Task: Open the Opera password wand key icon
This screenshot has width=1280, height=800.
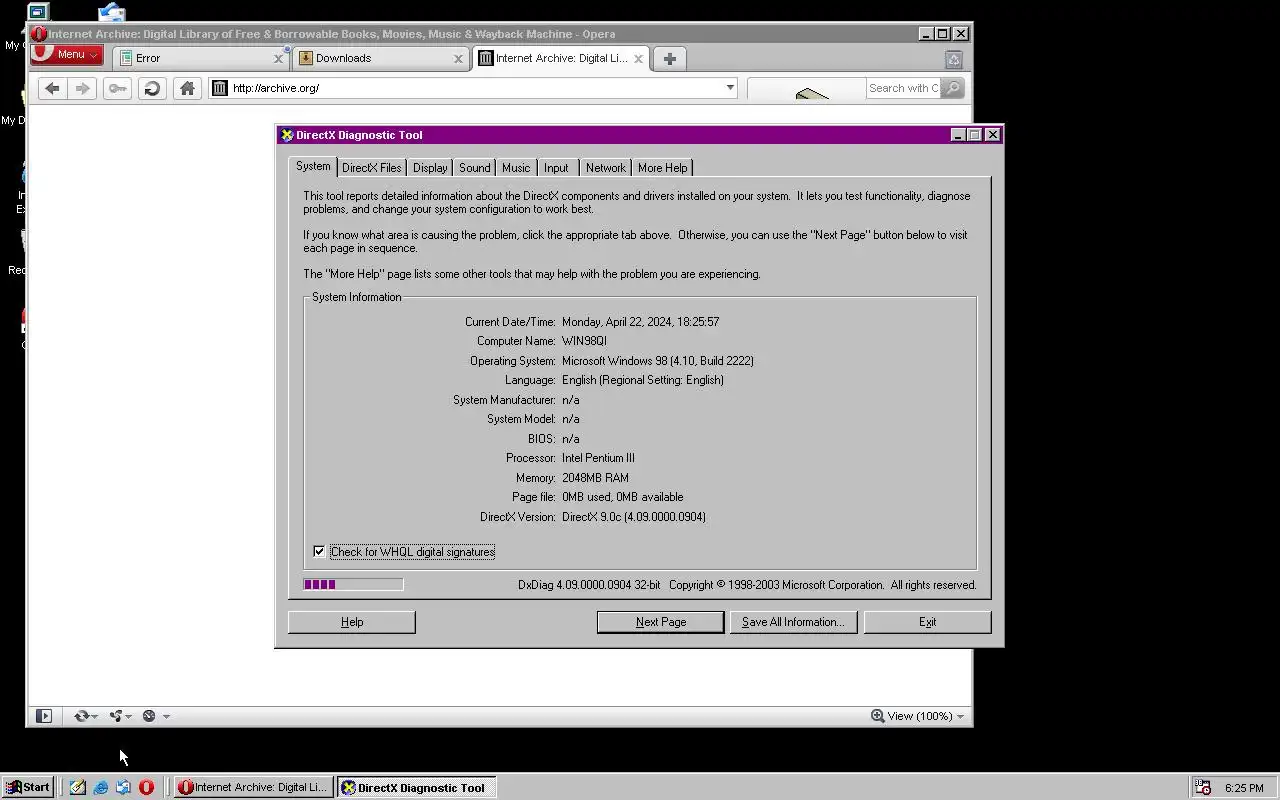Action: coord(117,88)
